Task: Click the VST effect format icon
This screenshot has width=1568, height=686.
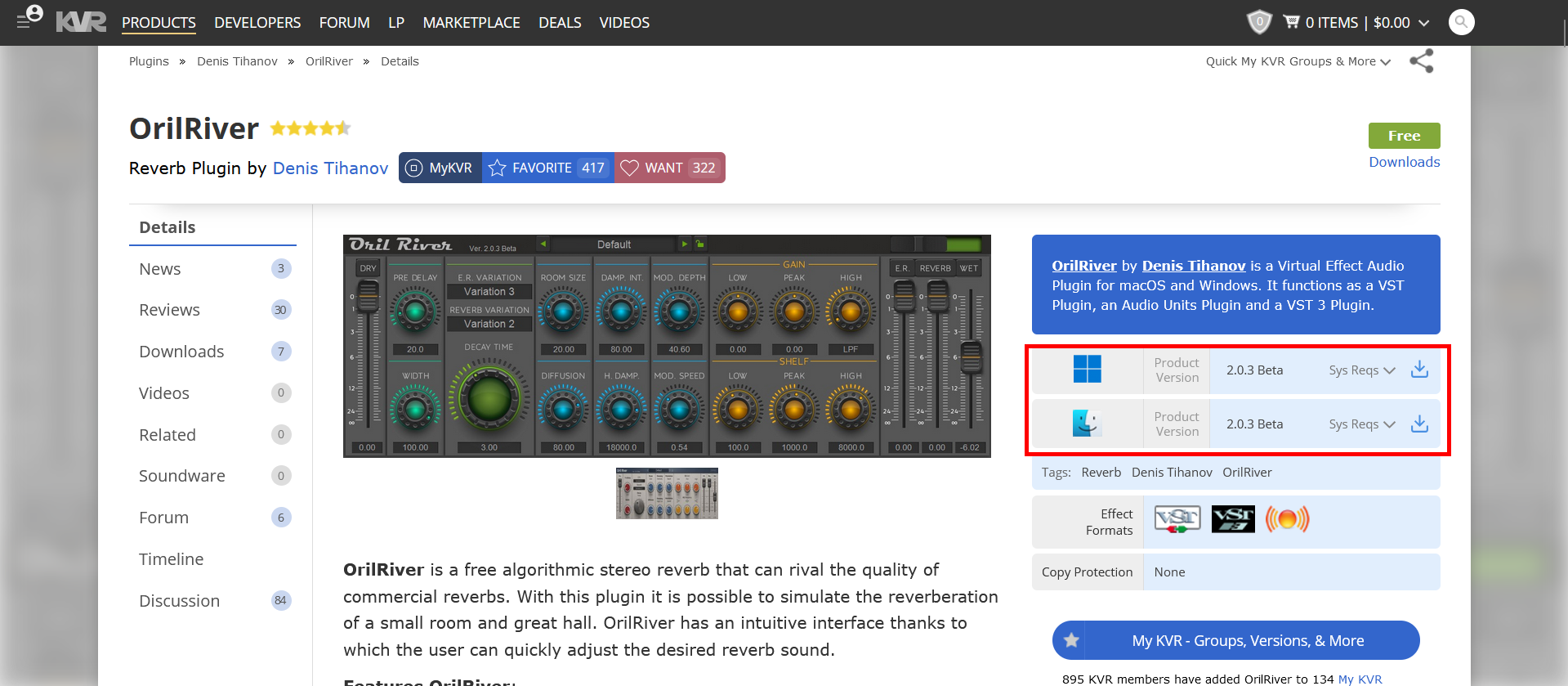Action: pyautogui.click(x=1177, y=519)
